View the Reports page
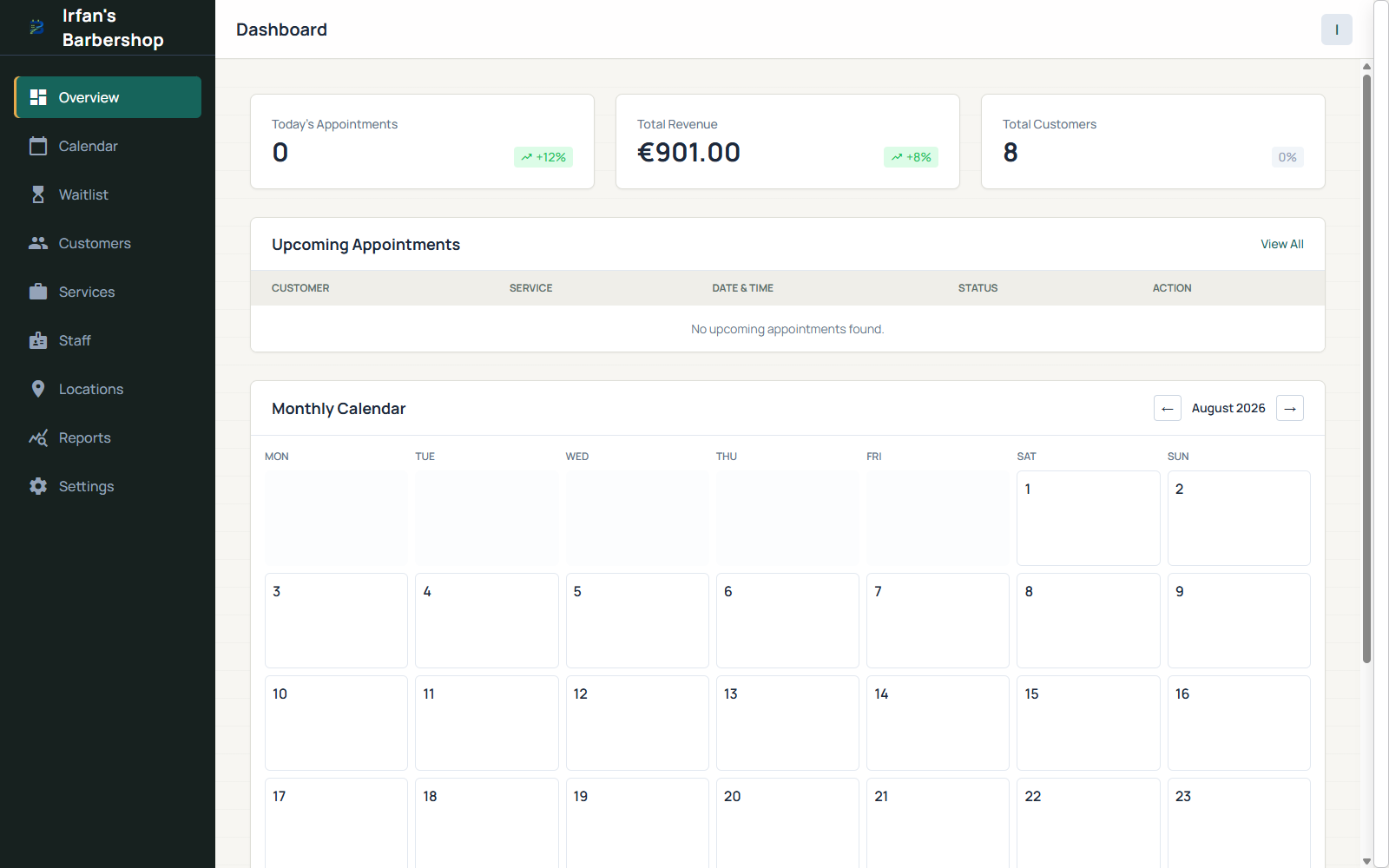The height and width of the screenshot is (868, 1389). [108, 437]
